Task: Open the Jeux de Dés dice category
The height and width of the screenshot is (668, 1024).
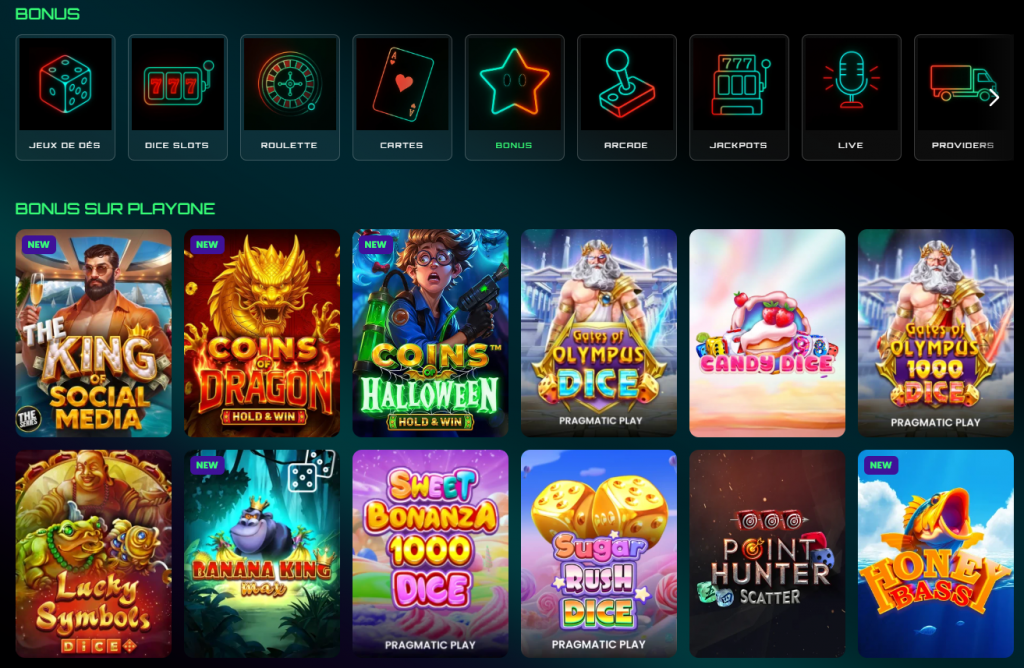Action: click(x=65, y=97)
